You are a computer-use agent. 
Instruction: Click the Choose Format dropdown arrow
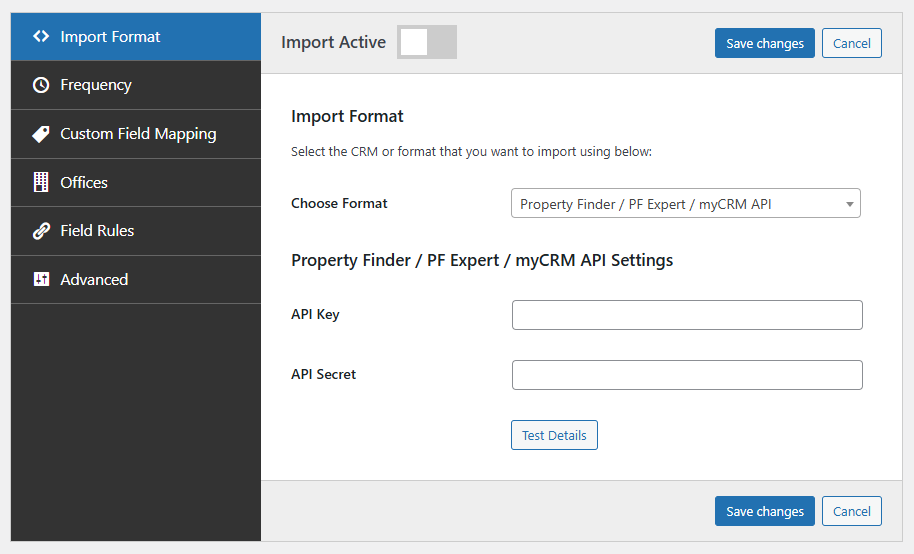coord(849,204)
